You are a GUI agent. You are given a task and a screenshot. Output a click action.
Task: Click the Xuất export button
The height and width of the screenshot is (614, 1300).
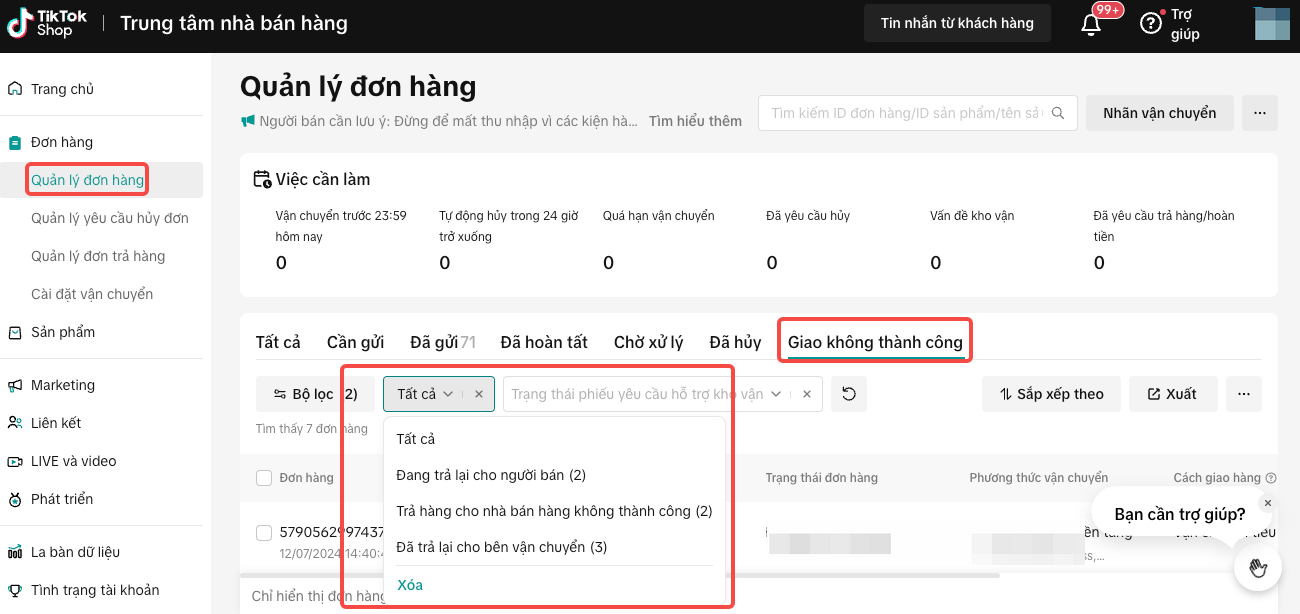pyautogui.click(x=1172, y=394)
